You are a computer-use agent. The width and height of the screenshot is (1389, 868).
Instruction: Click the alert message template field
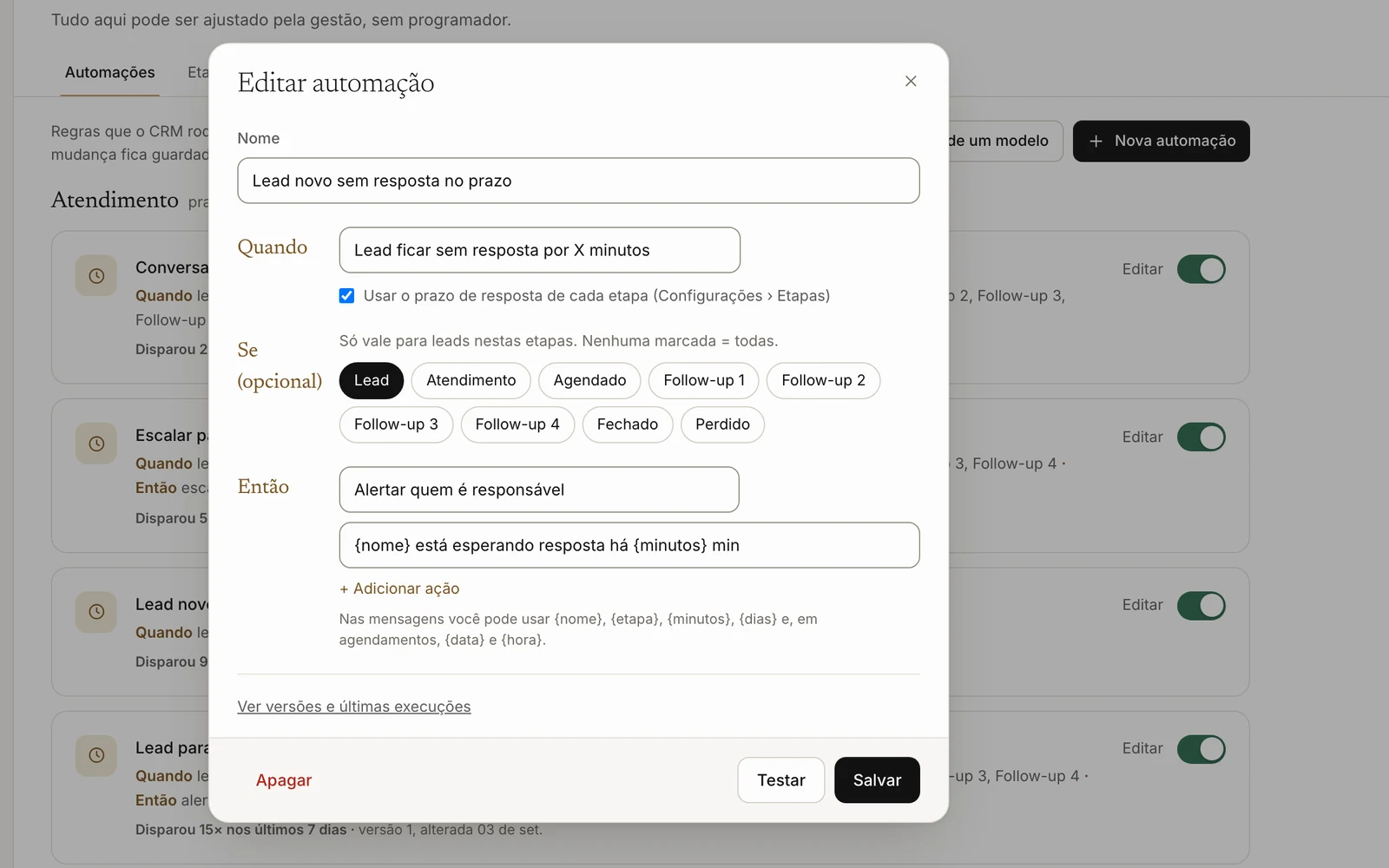[629, 545]
